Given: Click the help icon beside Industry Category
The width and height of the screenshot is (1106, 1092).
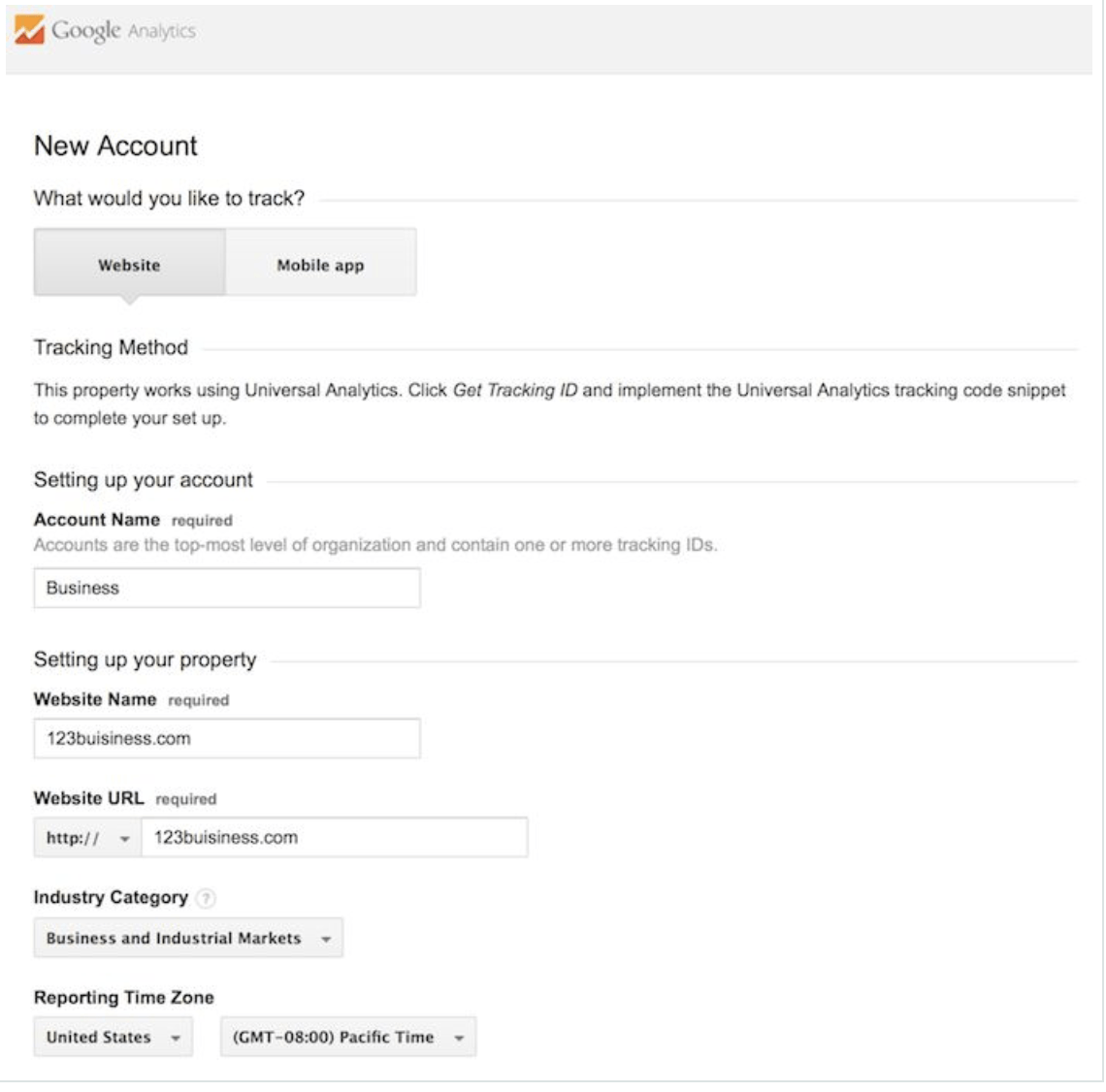Looking at the screenshot, I should click(x=205, y=898).
